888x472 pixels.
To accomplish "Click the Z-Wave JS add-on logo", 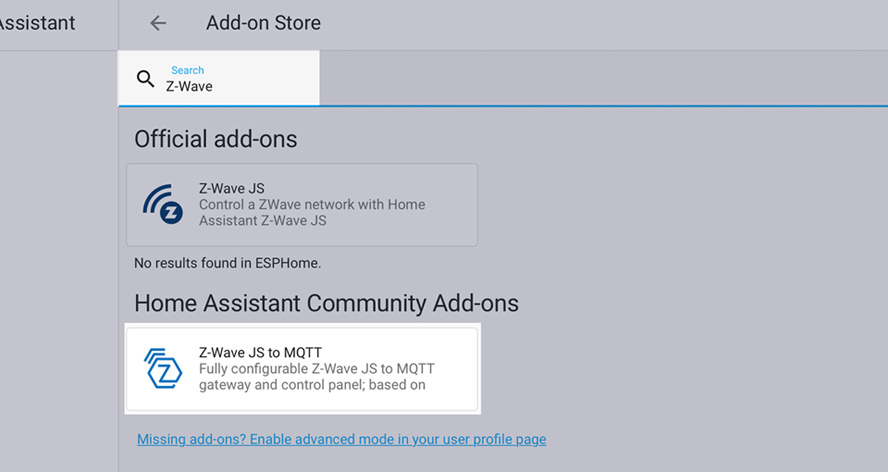I will [x=163, y=205].
